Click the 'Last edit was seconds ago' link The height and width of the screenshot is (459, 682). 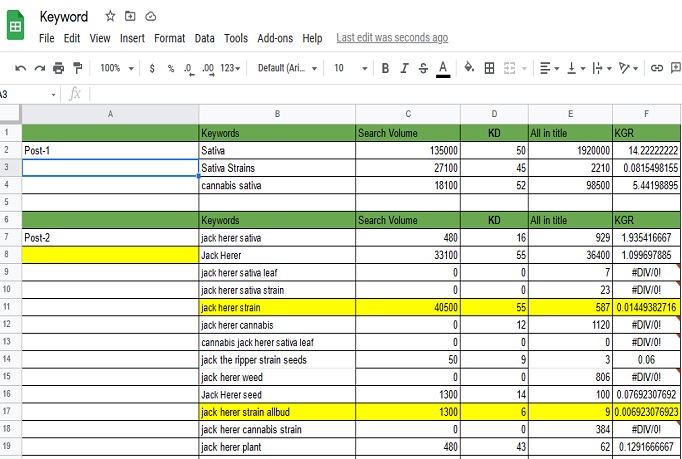coord(392,38)
